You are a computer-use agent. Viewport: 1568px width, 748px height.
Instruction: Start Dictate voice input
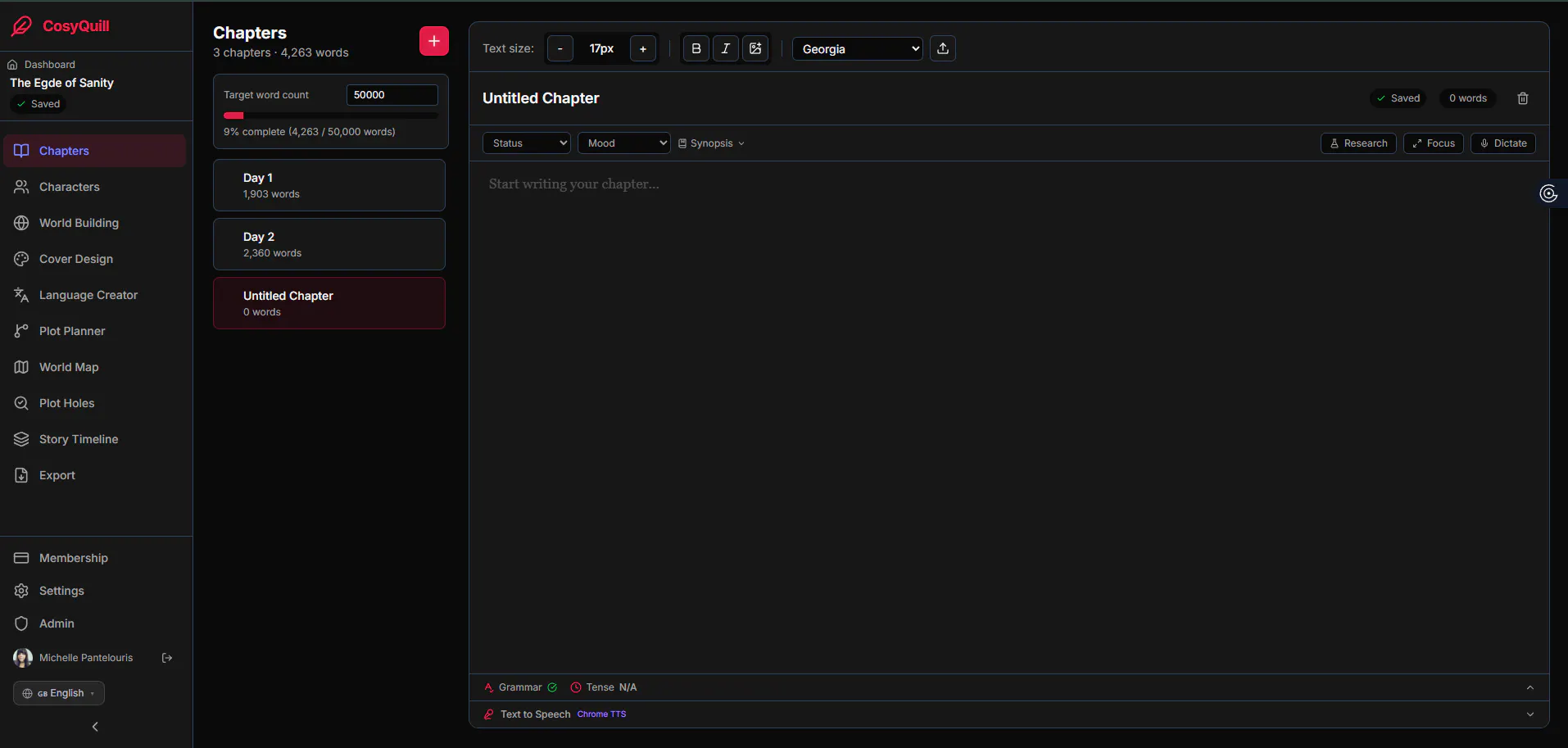[1503, 143]
